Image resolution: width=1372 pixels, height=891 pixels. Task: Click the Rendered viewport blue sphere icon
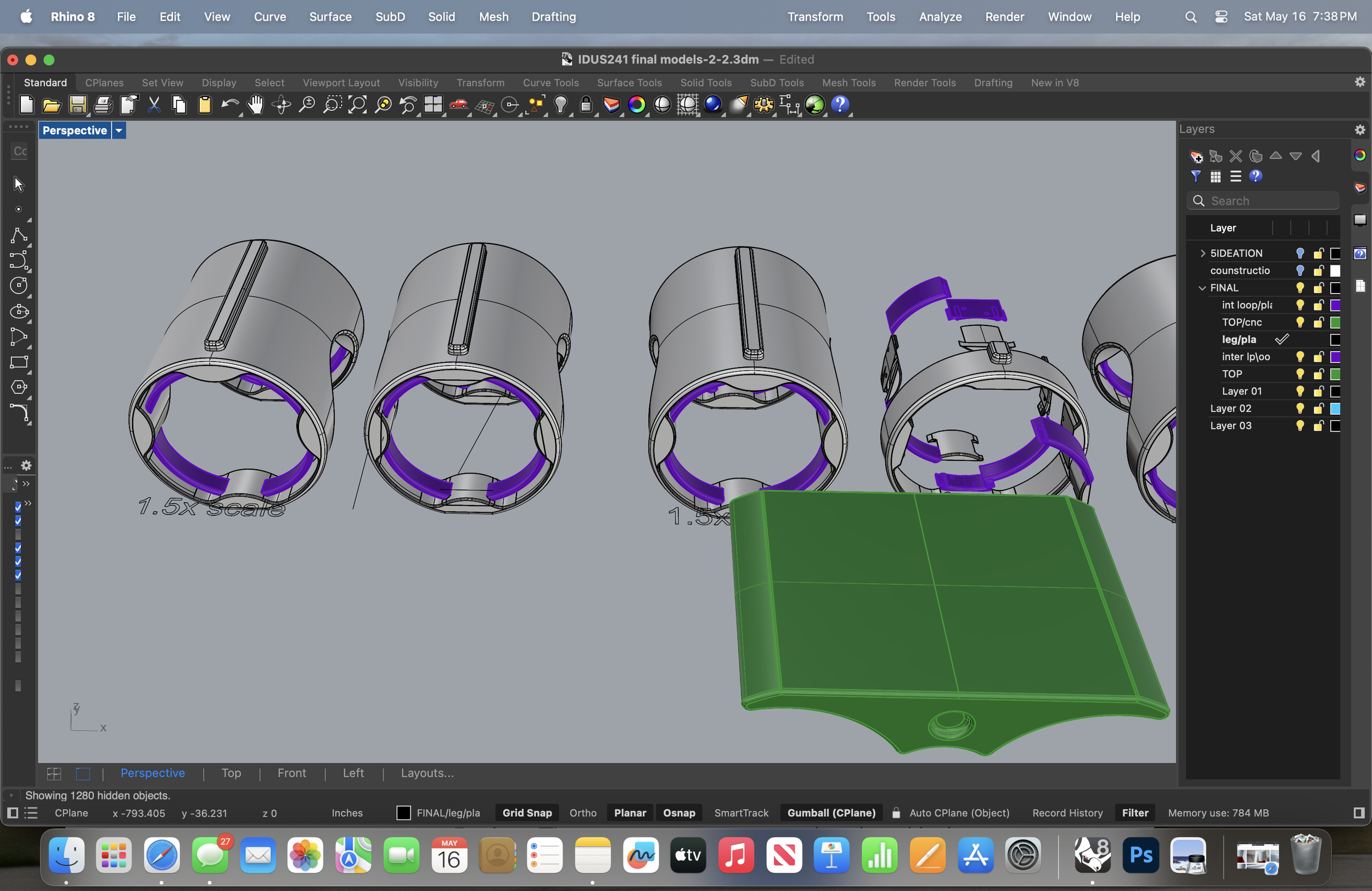(713, 105)
